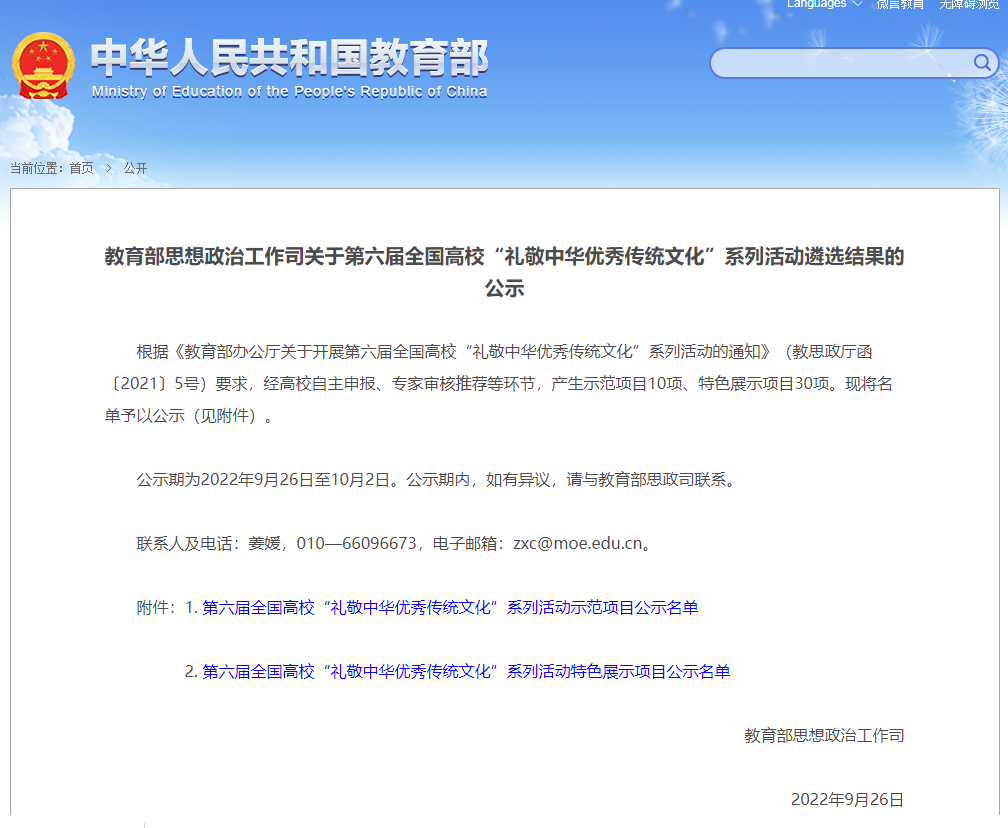Screen dimensions: 1008x828
Task: Click the chevron arrow beside Languages
Action: pos(857,5)
